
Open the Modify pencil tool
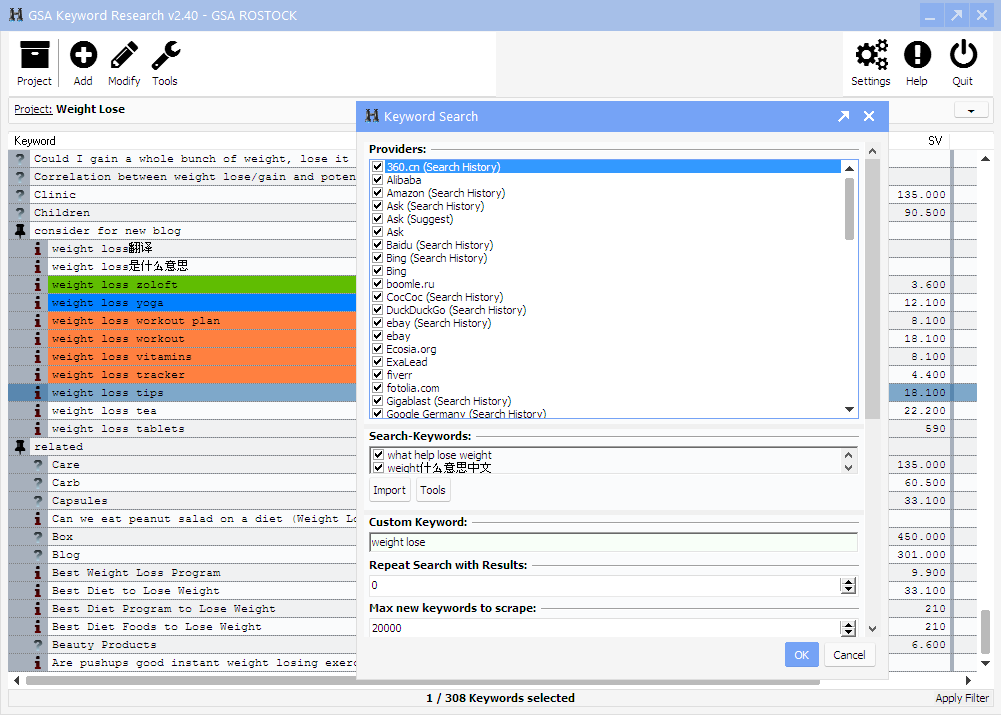[124, 63]
